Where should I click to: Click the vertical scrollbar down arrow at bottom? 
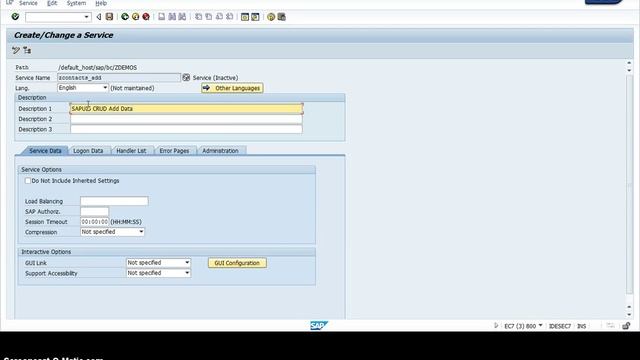[x=629, y=315]
